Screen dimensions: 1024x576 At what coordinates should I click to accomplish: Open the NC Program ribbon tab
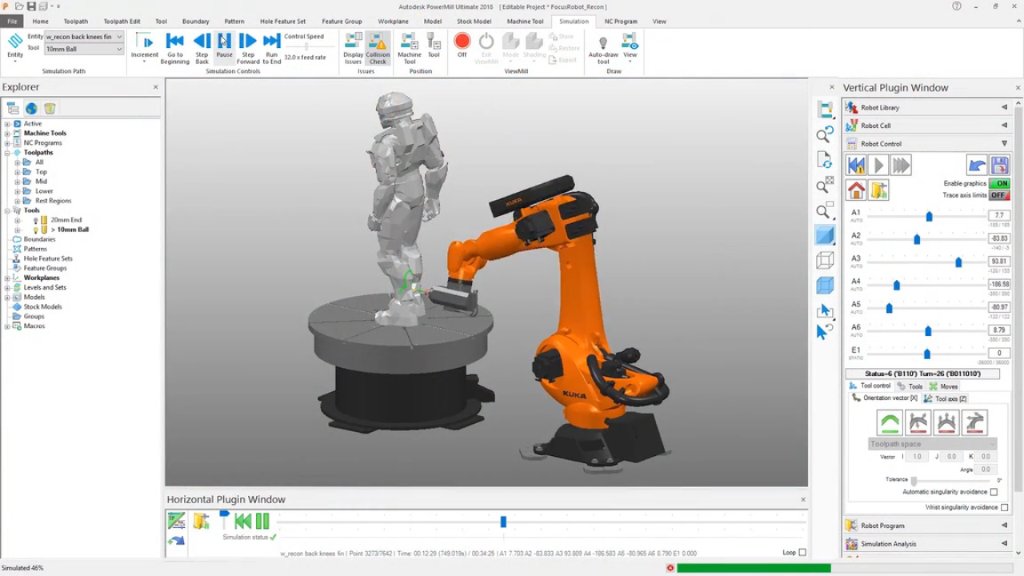coord(620,22)
